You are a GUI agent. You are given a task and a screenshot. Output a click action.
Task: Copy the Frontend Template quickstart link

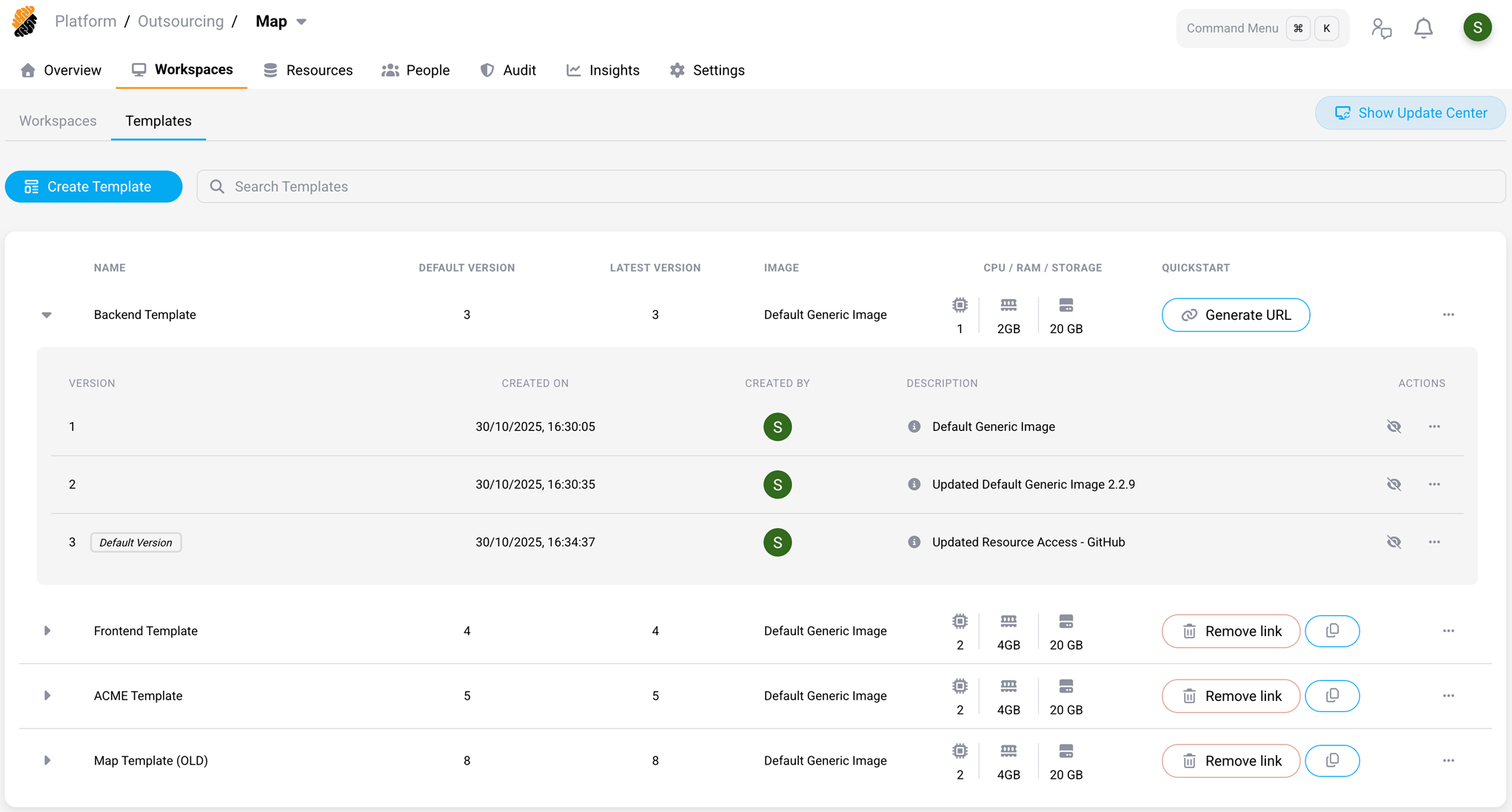tap(1332, 631)
